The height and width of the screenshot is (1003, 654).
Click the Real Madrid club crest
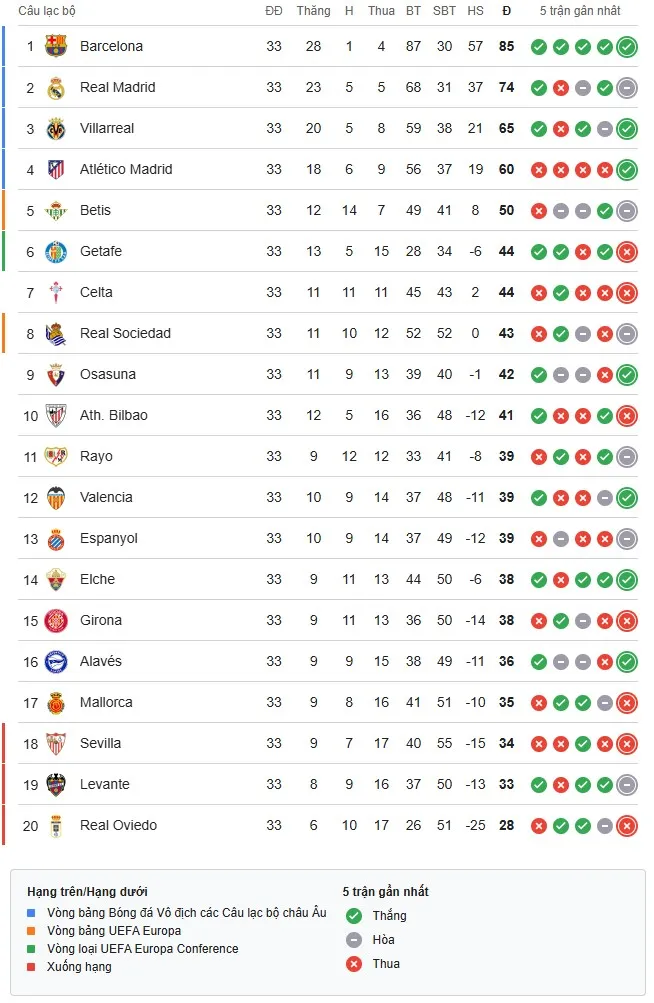[x=58, y=87]
